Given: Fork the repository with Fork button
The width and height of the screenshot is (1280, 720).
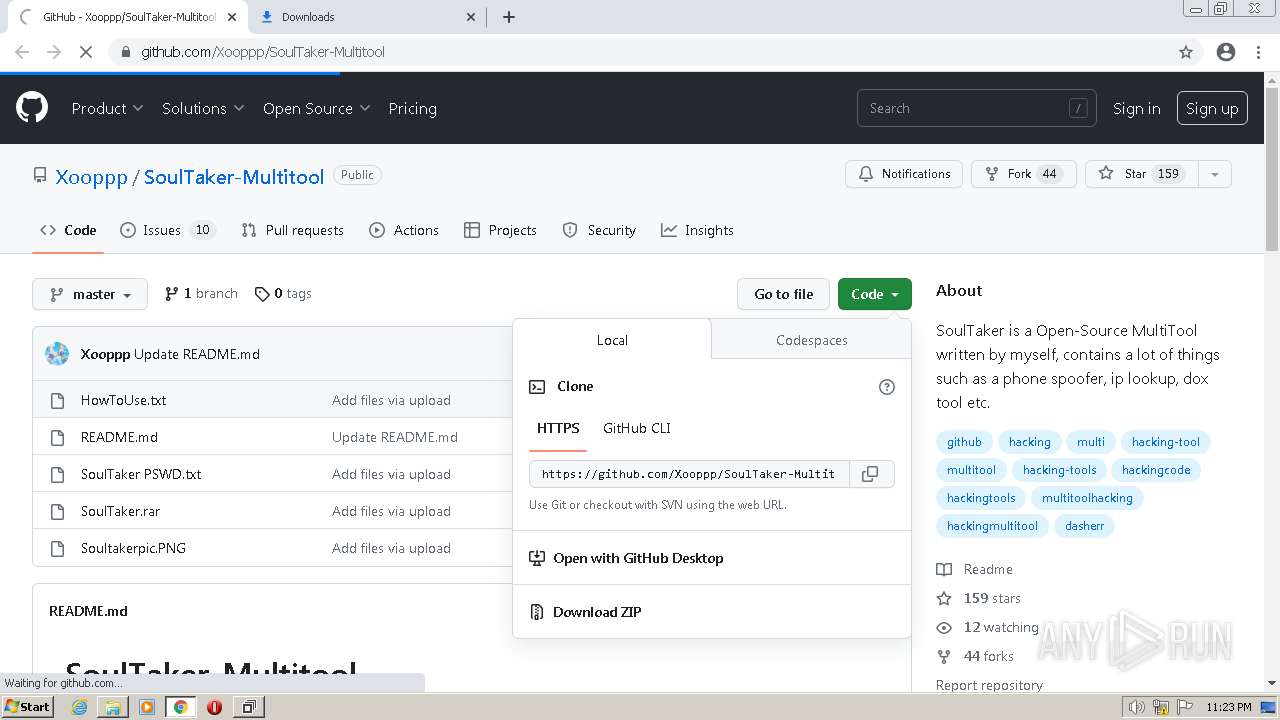Looking at the screenshot, I should 1023,174.
